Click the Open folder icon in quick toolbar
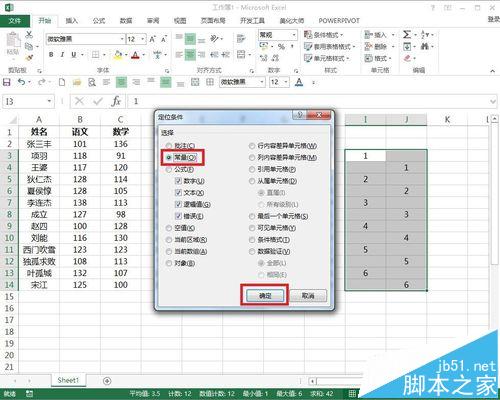500x400 pixels. tap(77, 82)
